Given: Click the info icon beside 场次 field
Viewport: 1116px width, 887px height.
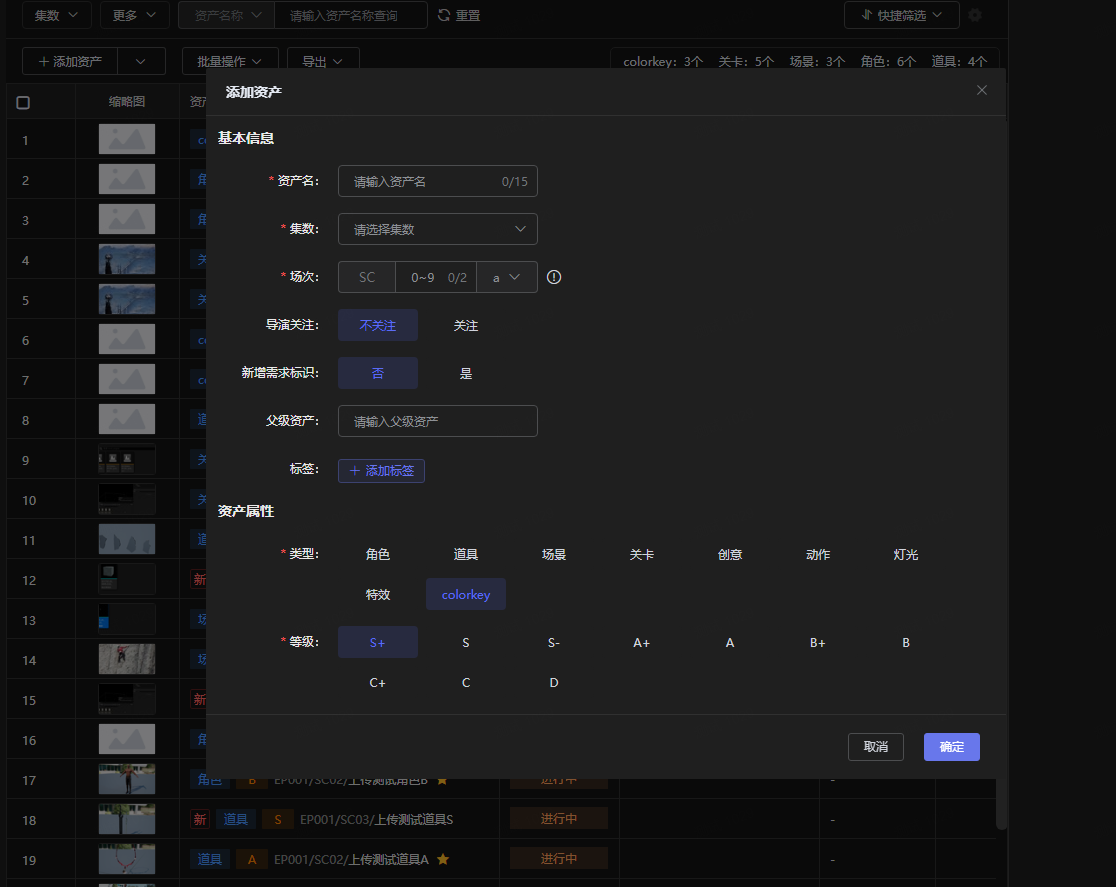Looking at the screenshot, I should 554,278.
